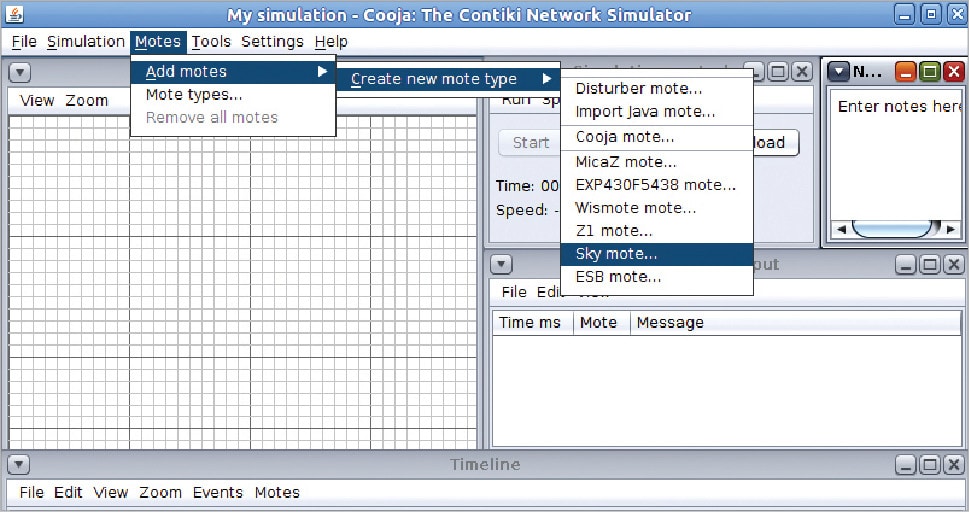Maximize the Simulation control panel
The height and width of the screenshot is (512, 969).
[778, 72]
